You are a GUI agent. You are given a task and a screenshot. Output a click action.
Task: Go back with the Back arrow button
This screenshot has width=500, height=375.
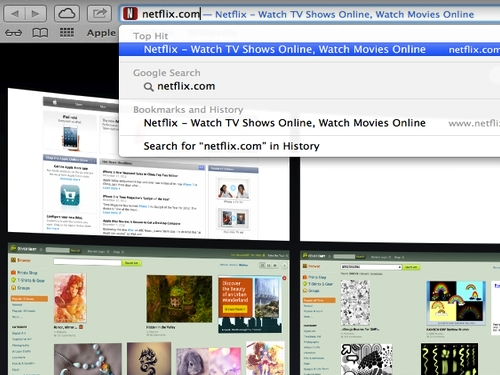click(14, 14)
